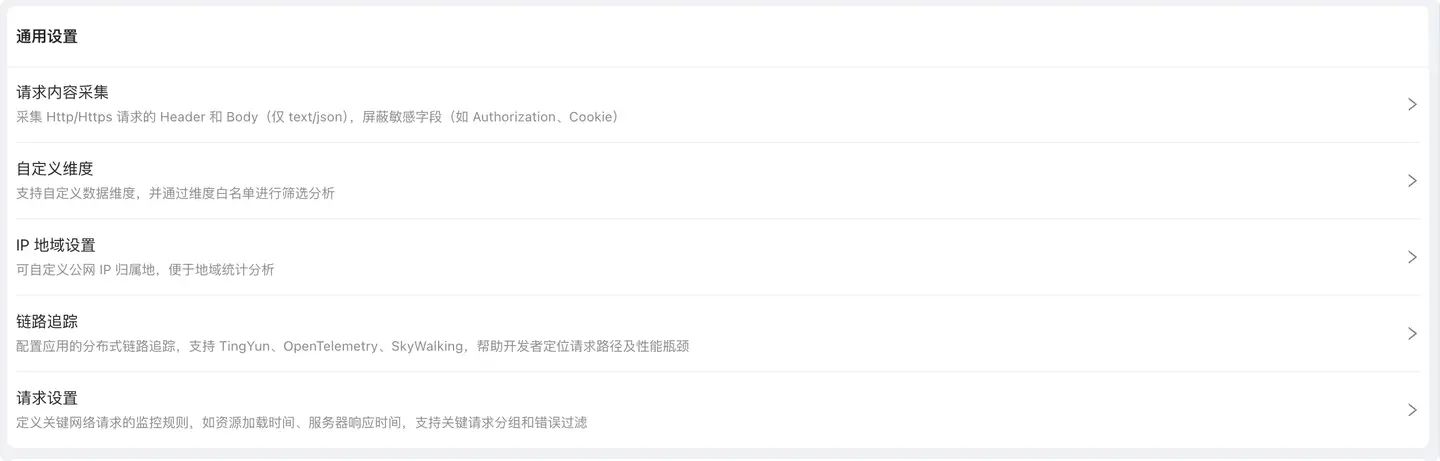Open the 请求内容采集 settings title
This screenshot has height=461, width=1440.
click(63, 93)
